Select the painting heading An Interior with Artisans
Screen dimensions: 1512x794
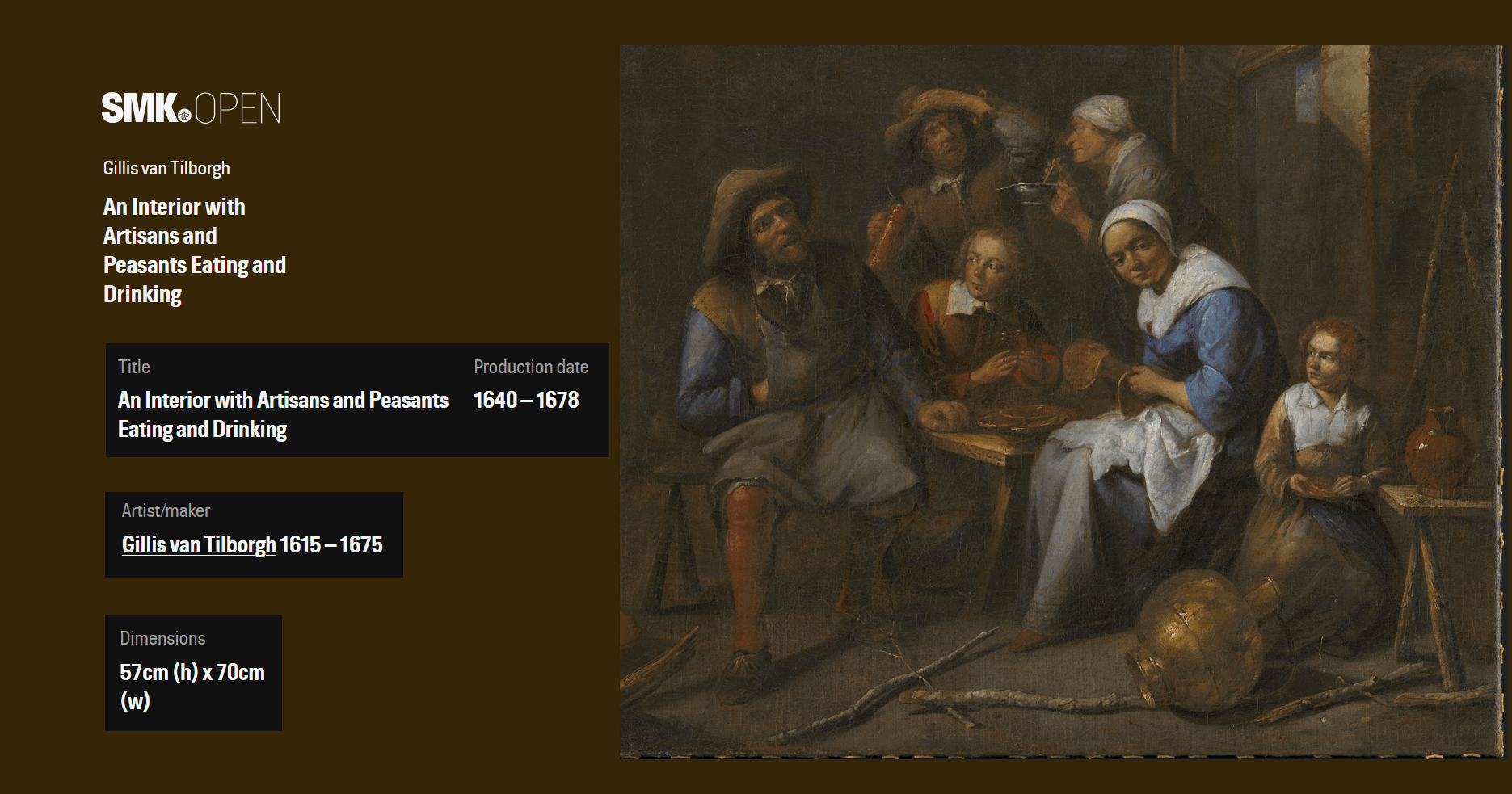tap(195, 250)
